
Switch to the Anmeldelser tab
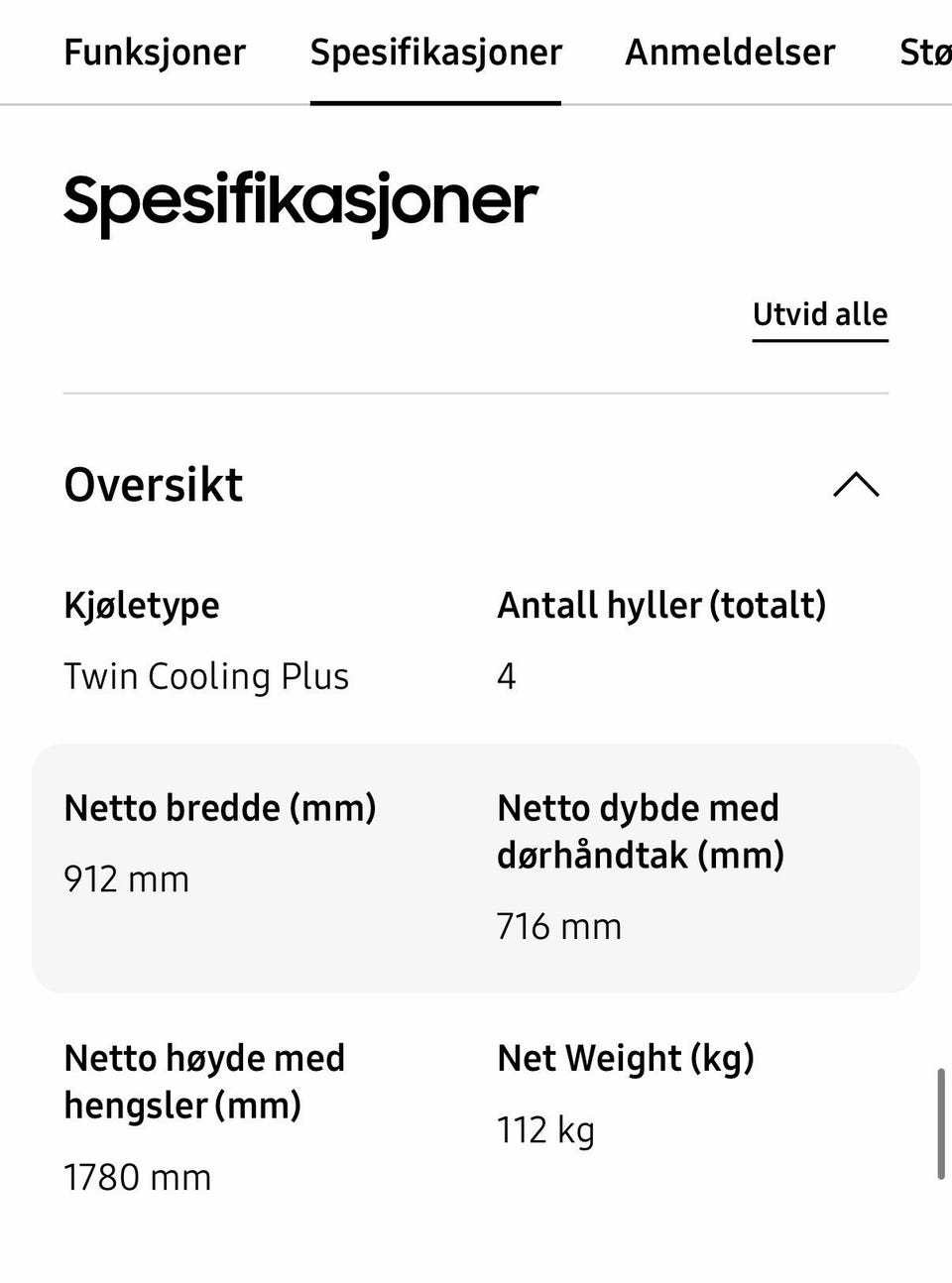[730, 53]
